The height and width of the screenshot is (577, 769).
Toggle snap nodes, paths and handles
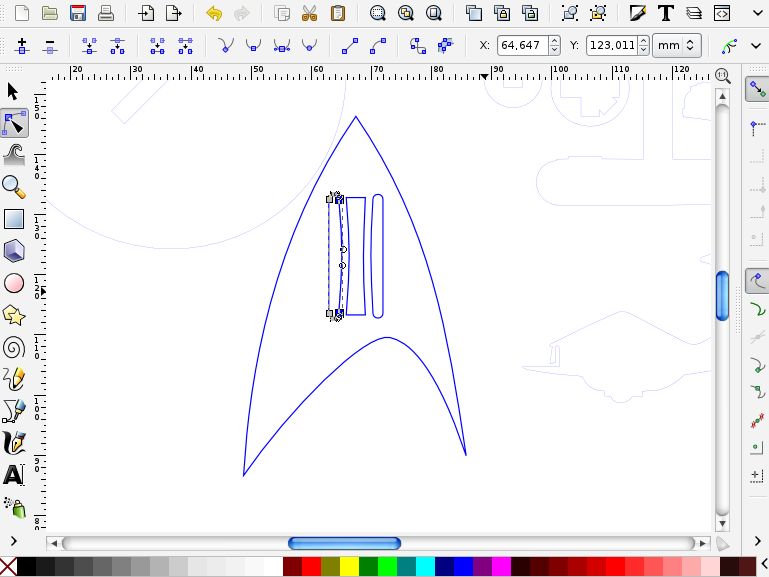(x=757, y=281)
